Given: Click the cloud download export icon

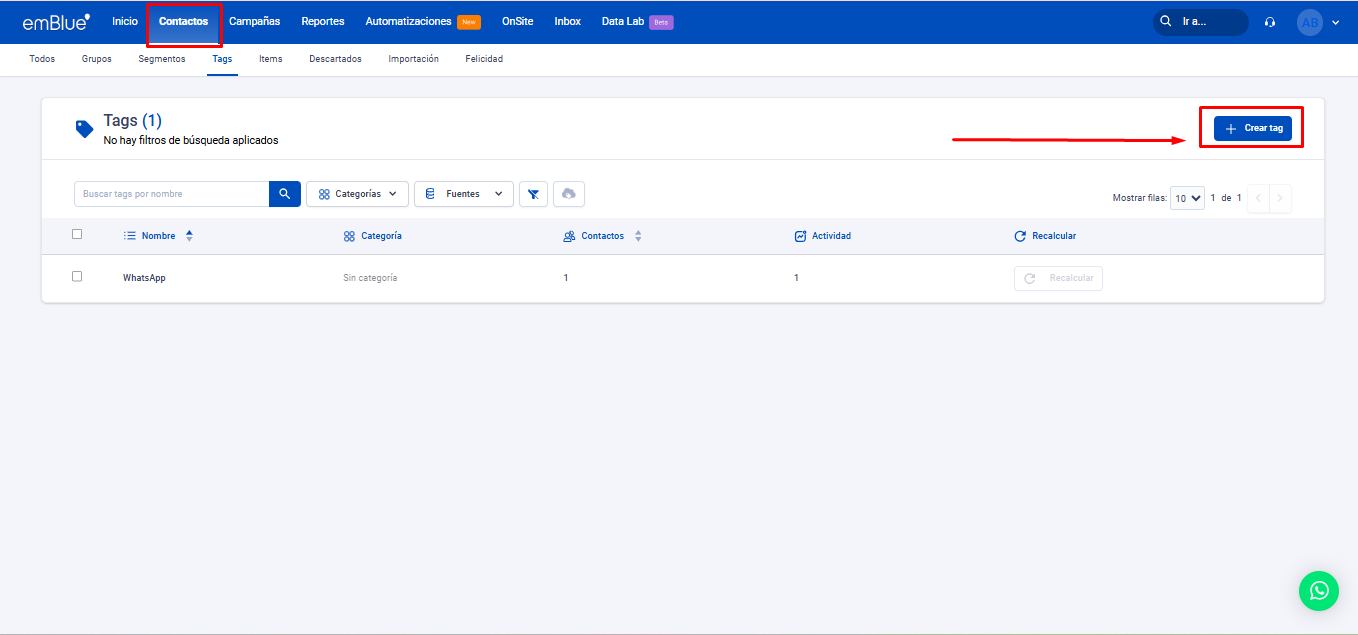Looking at the screenshot, I should pyautogui.click(x=568, y=194).
